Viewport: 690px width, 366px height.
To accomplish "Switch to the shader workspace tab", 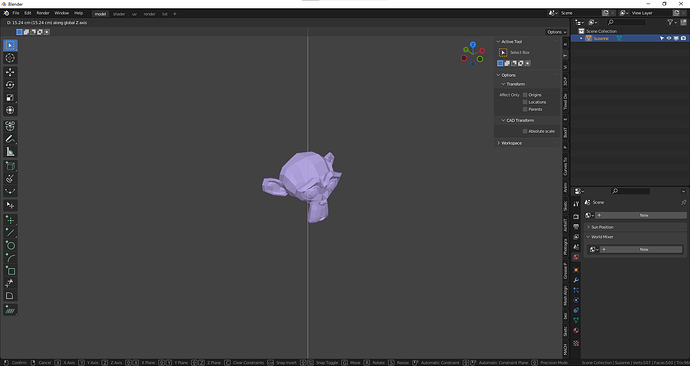I will click(119, 14).
